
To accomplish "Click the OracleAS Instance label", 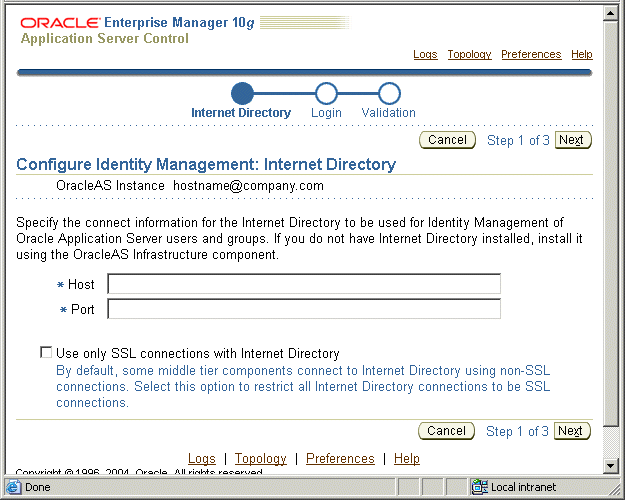I will point(110,186).
